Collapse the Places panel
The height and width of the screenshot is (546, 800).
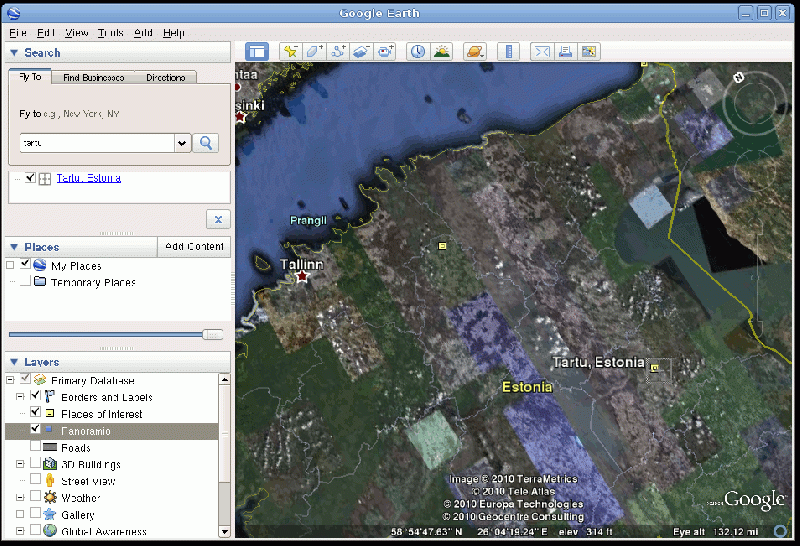(x=14, y=247)
